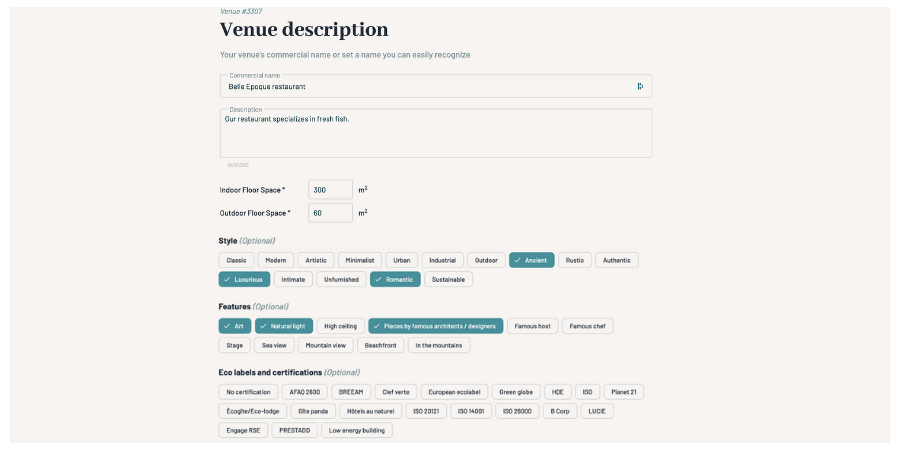Choose the Planet 21 label
The height and width of the screenshot is (450, 900).
(624, 392)
